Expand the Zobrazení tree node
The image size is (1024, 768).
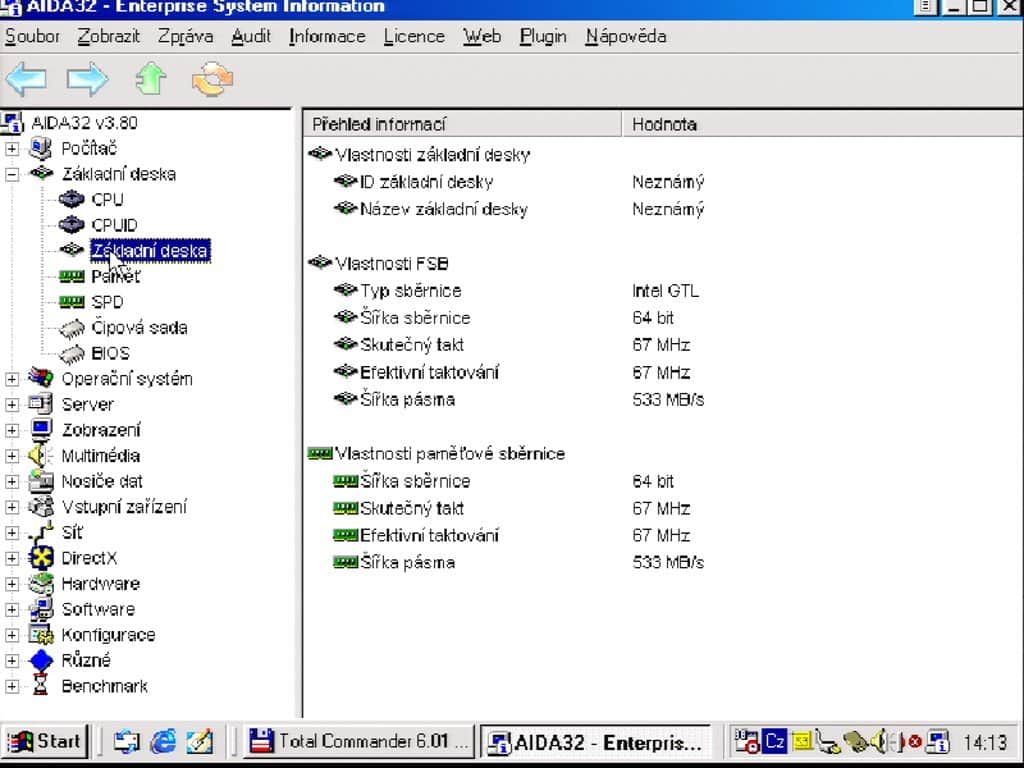(x=12, y=430)
